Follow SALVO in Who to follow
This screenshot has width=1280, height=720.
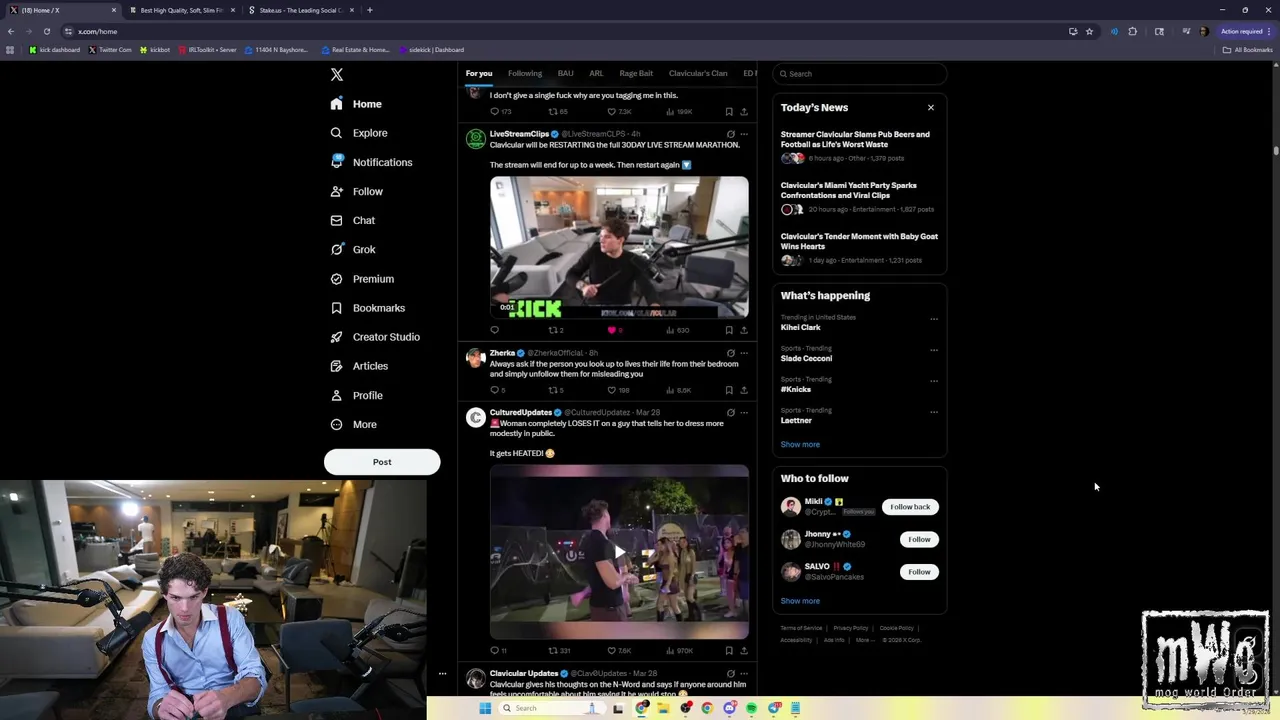tap(919, 572)
